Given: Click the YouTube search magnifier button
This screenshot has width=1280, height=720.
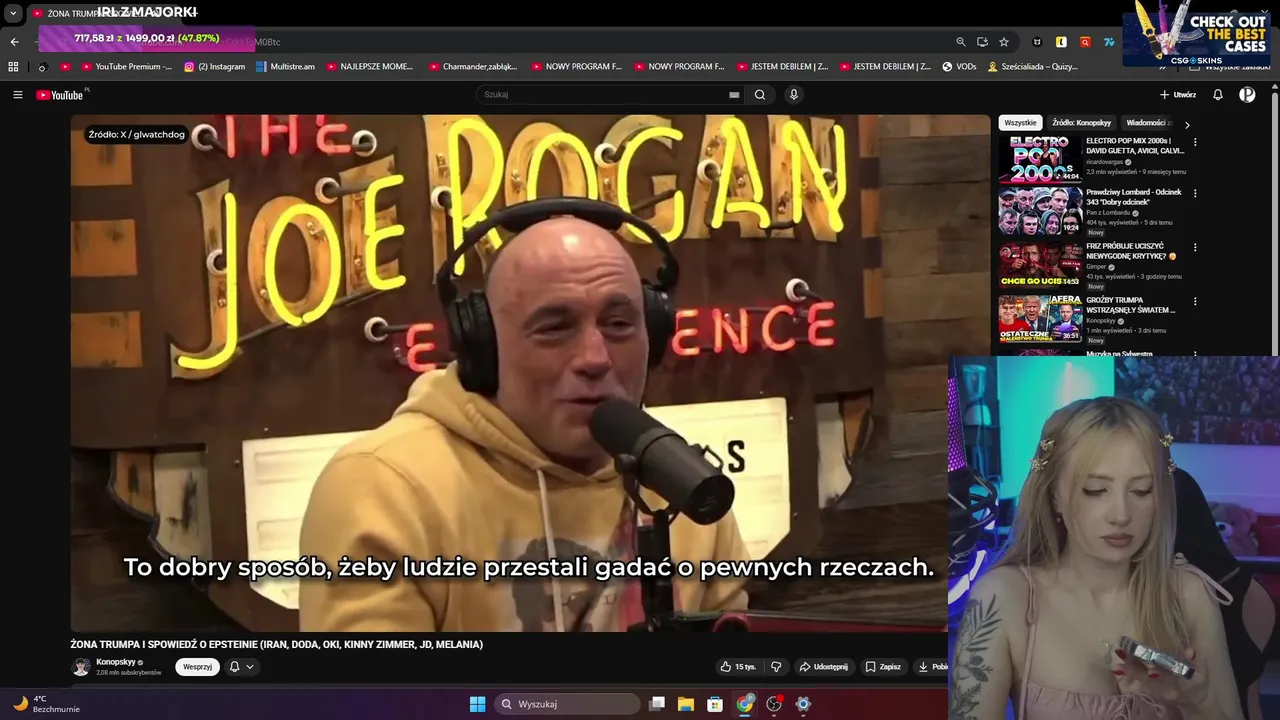Looking at the screenshot, I should coord(760,95).
